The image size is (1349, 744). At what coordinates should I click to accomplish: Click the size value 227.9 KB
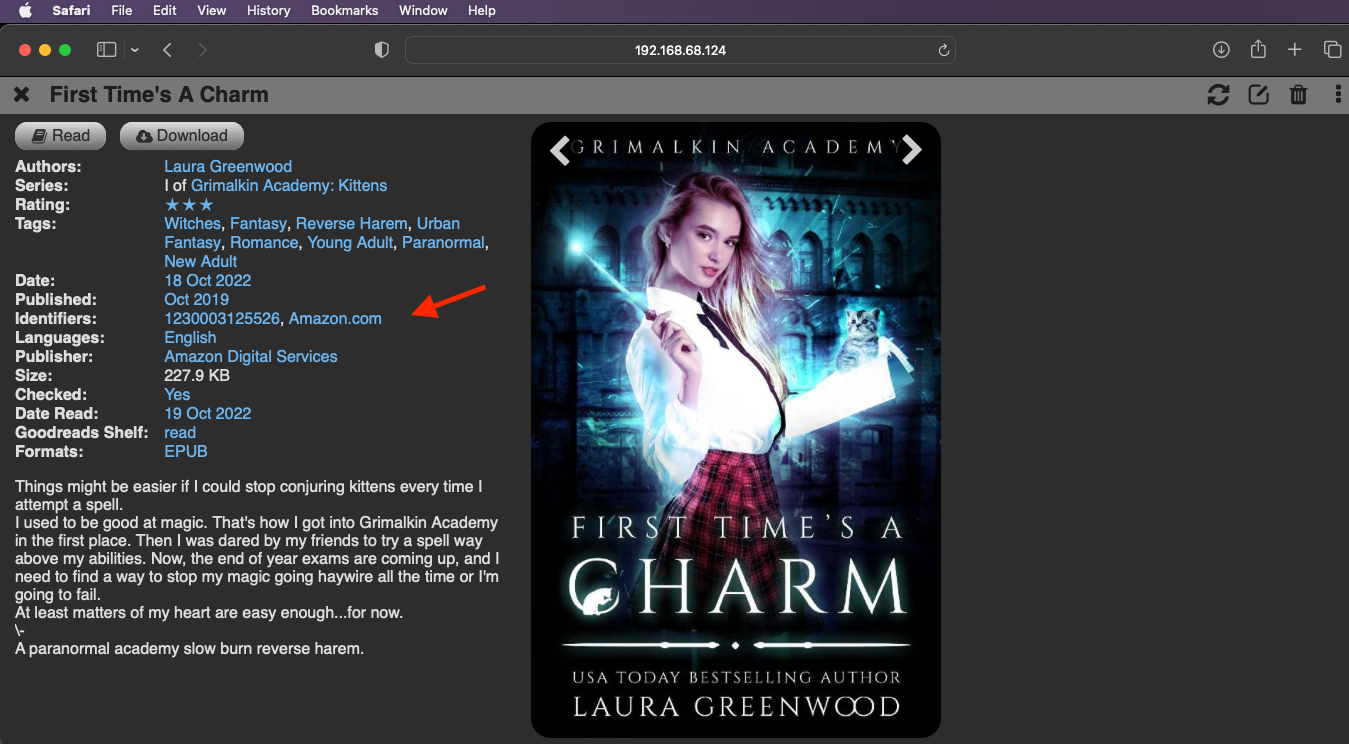point(197,376)
